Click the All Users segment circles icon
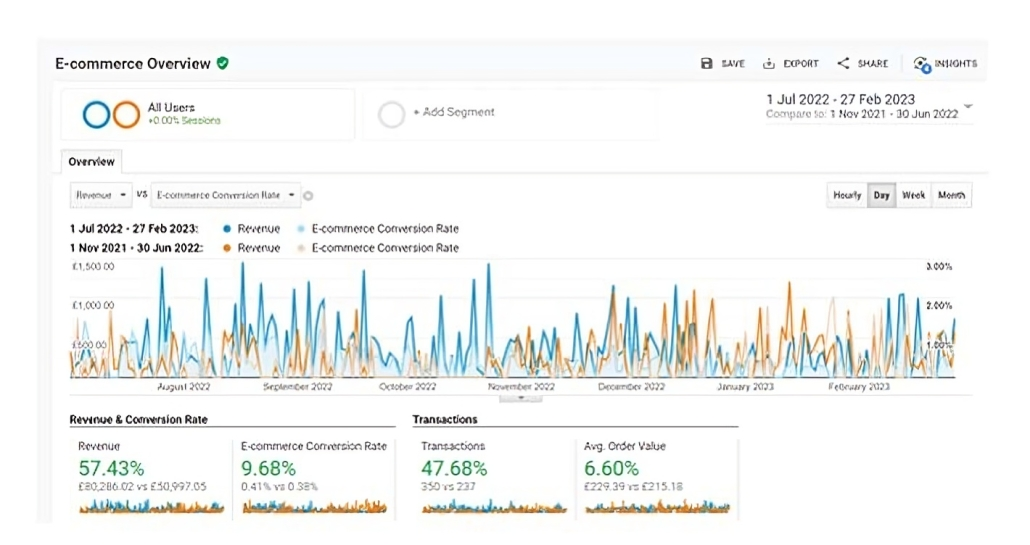 pyautogui.click(x=111, y=115)
